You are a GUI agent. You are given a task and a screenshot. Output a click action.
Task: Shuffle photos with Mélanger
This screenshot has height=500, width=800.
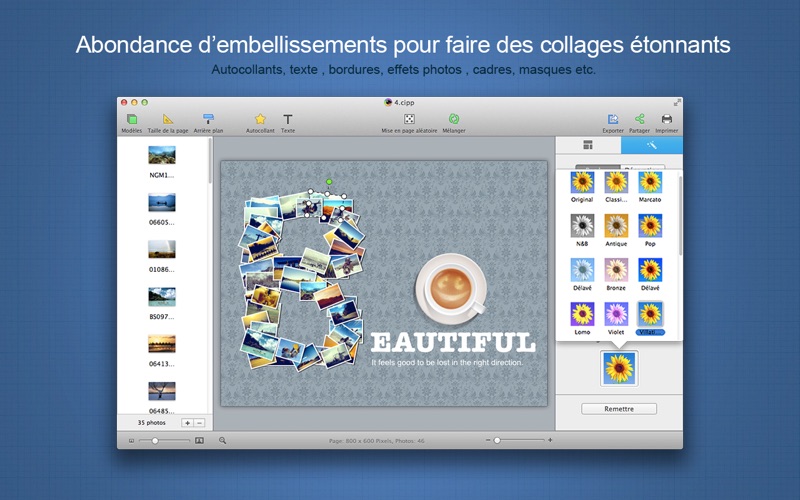pos(454,123)
